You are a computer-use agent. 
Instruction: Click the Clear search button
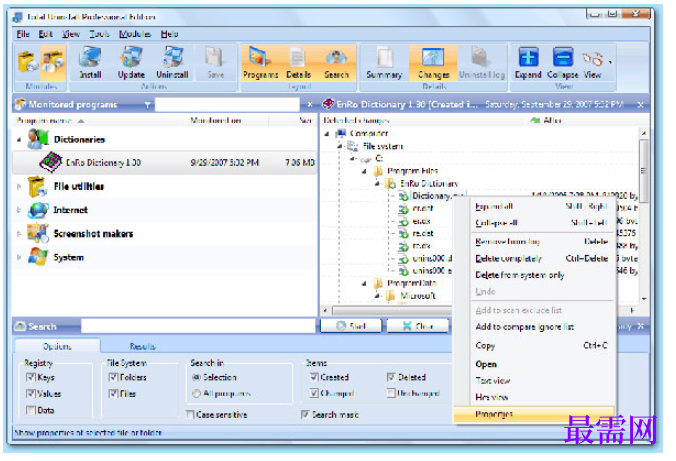pyautogui.click(x=417, y=326)
